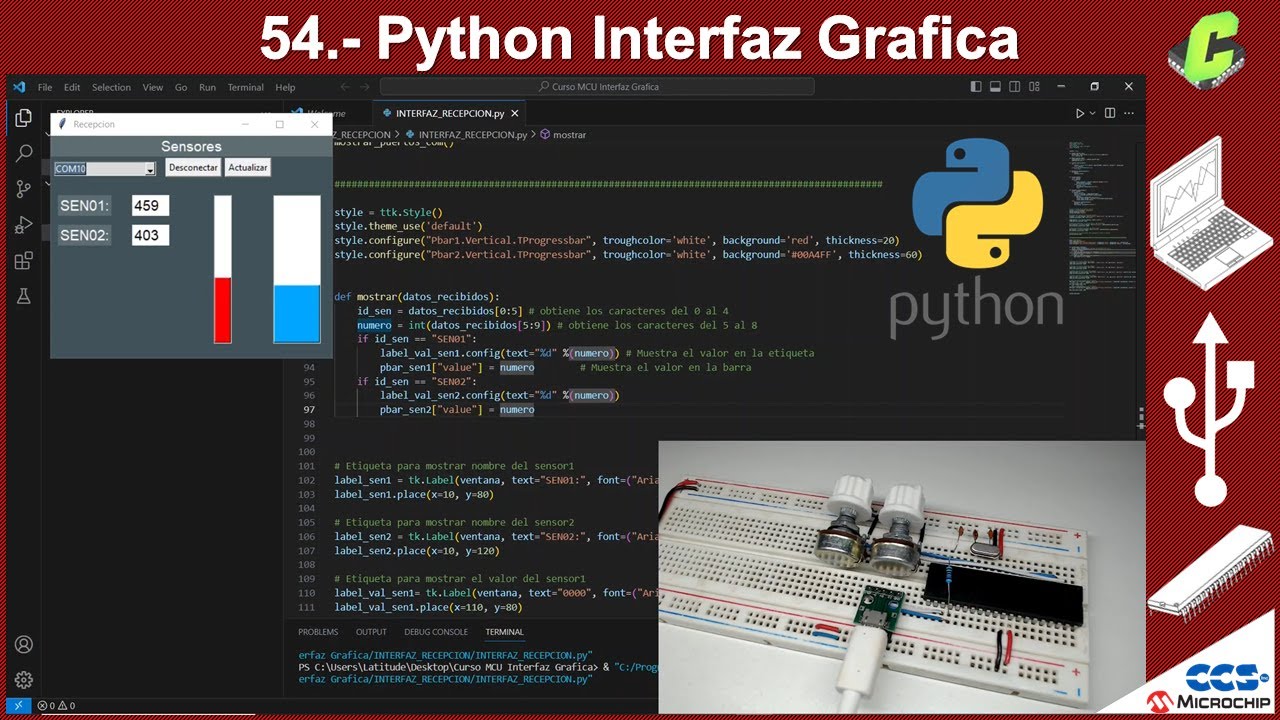The width and height of the screenshot is (1280, 720).
Task: Open the Explorer view in the activity bar
Action: tap(24, 118)
